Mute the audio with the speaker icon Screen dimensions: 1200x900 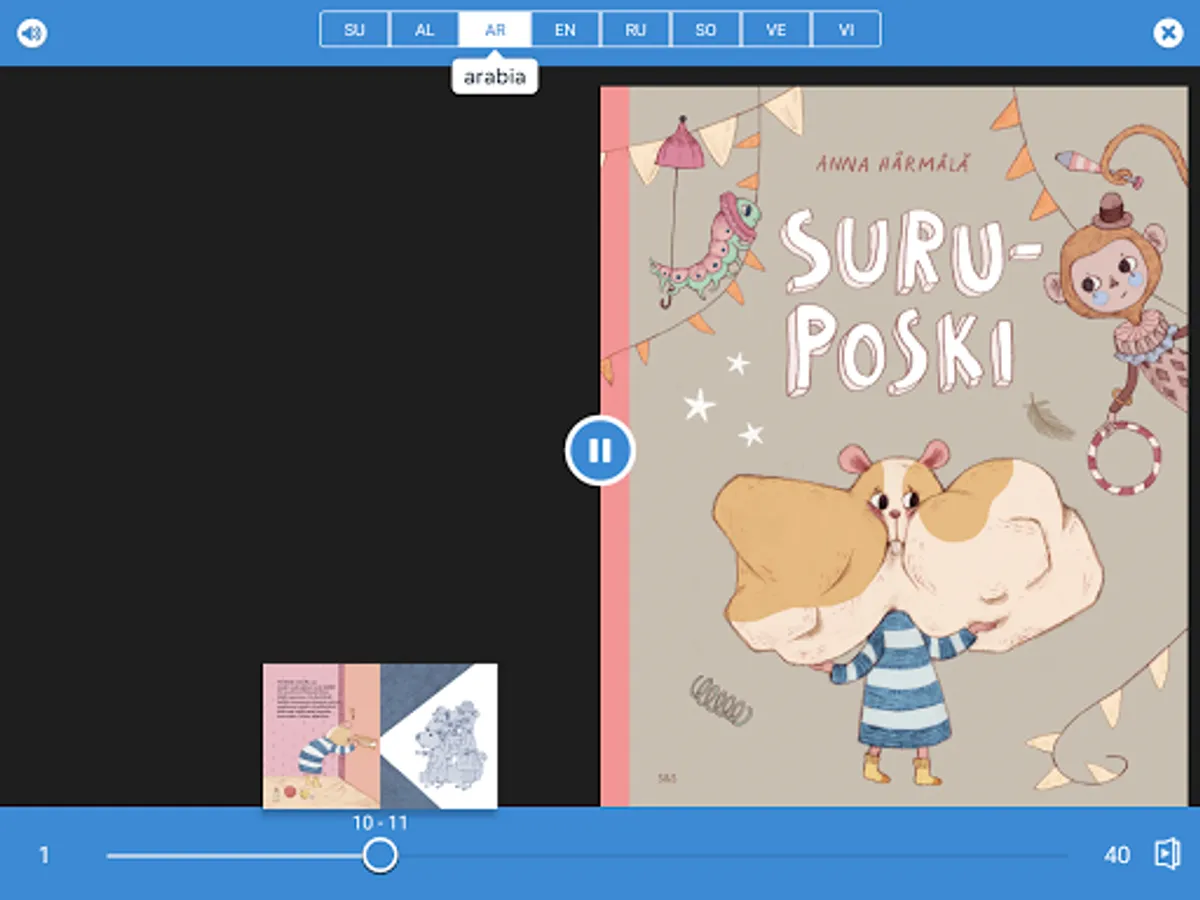pyautogui.click(x=32, y=33)
